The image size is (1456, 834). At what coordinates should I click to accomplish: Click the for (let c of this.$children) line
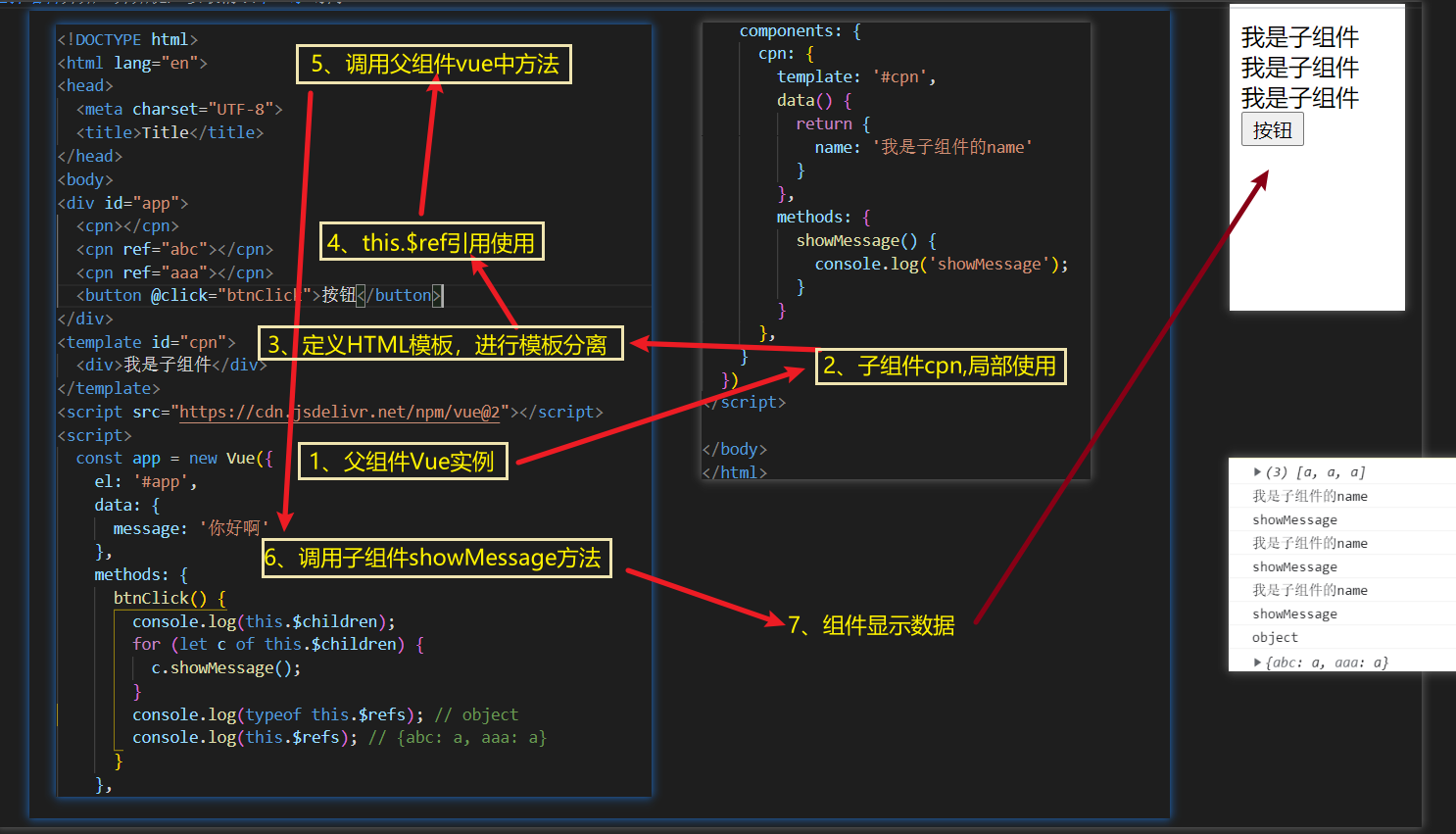point(278,644)
